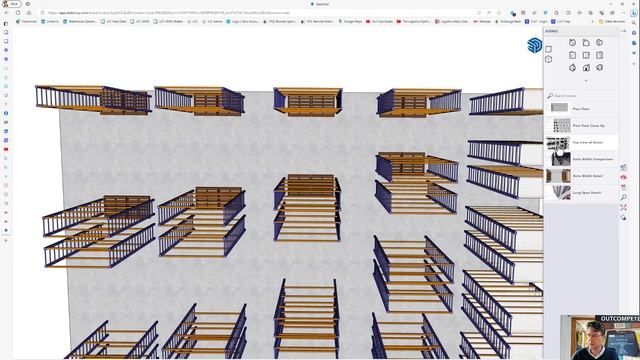Open the Aisle Width Comparison scene thumbnail
Viewport: 640px width, 360px height.
pyautogui.click(x=561, y=159)
